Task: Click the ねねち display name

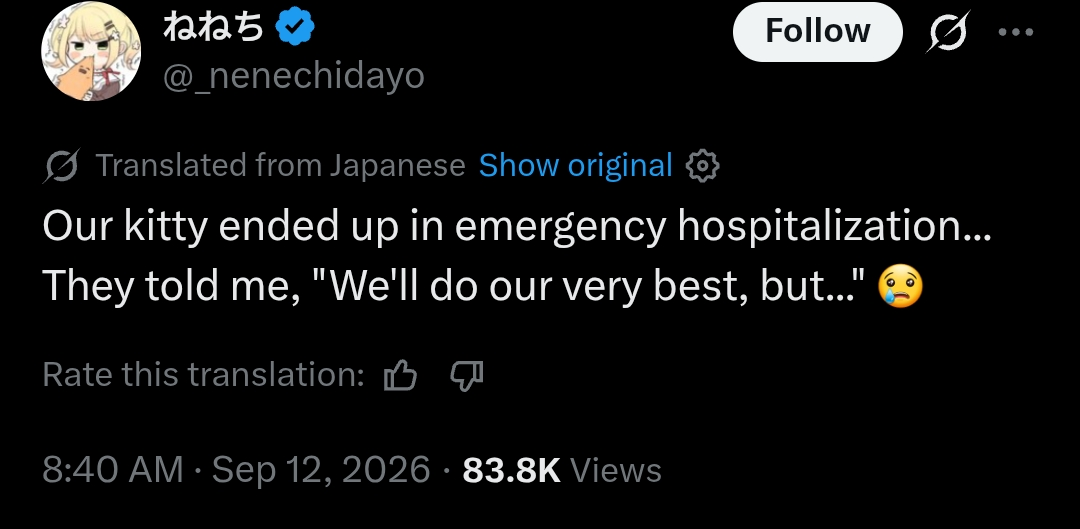Action: pos(214,28)
